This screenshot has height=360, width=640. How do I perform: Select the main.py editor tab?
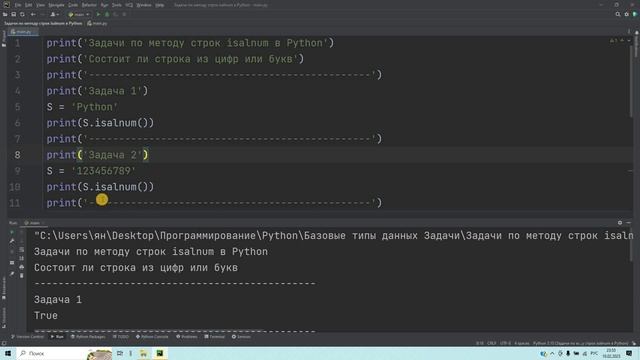(x=23, y=31)
